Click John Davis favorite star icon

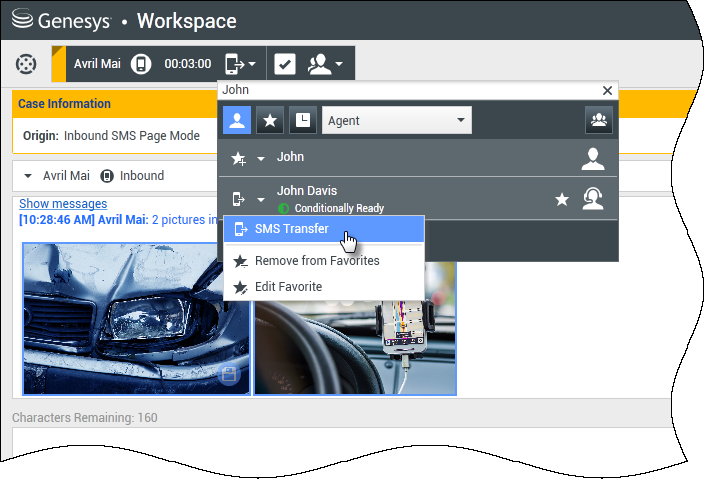point(562,200)
